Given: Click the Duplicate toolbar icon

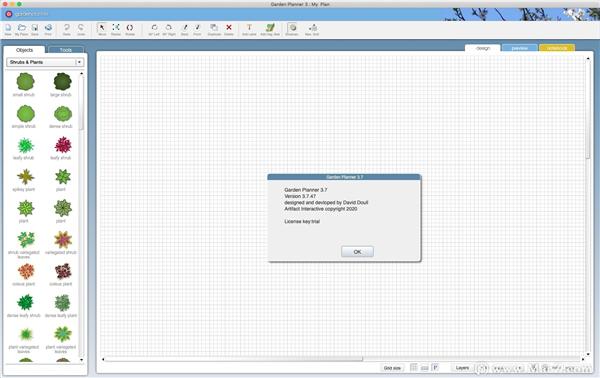Looking at the screenshot, I should pyautogui.click(x=214, y=28).
